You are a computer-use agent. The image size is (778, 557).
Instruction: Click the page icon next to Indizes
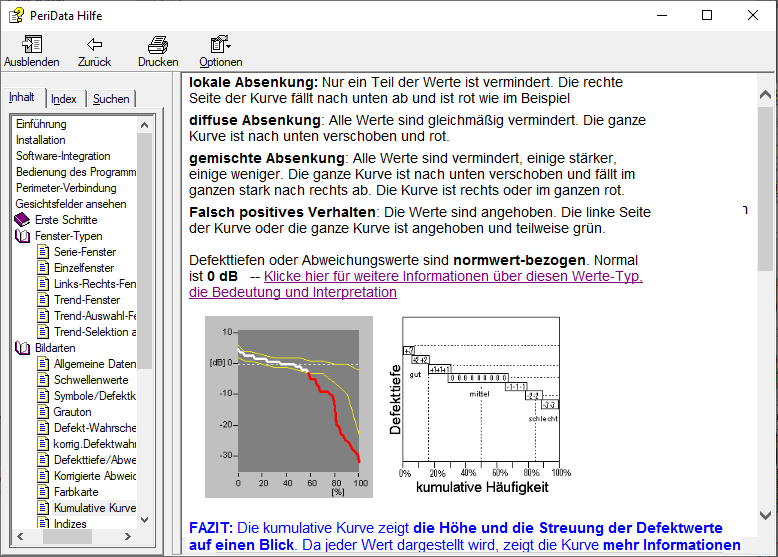pos(44,523)
